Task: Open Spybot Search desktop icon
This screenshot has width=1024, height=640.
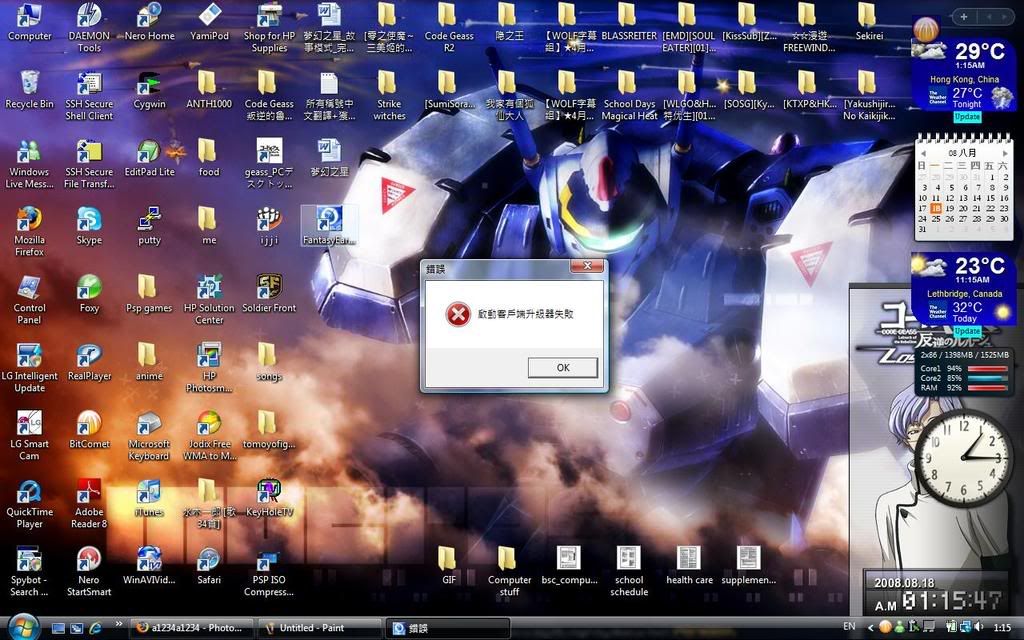Action: click(x=30, y=560)
